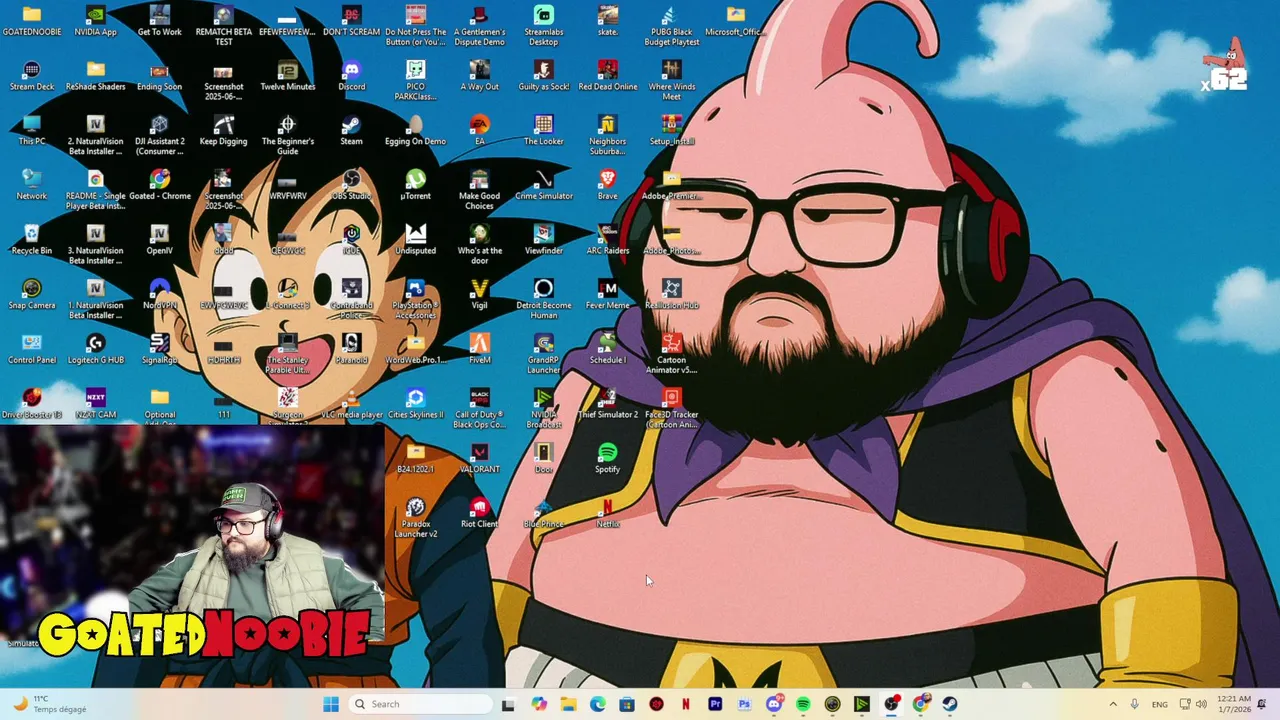This screenshot has width=1280, height=720.
Task: Open Microsoft Edge on the taskbar
Action: pyautogui.click(x=598, y=704)
